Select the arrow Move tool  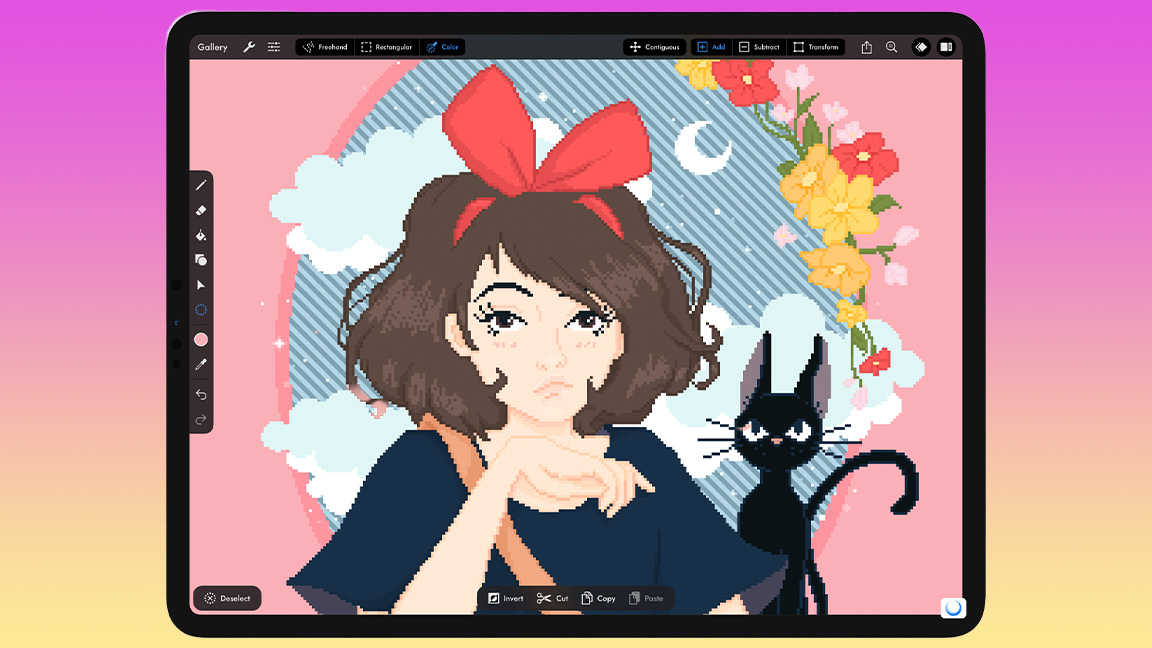201,285
